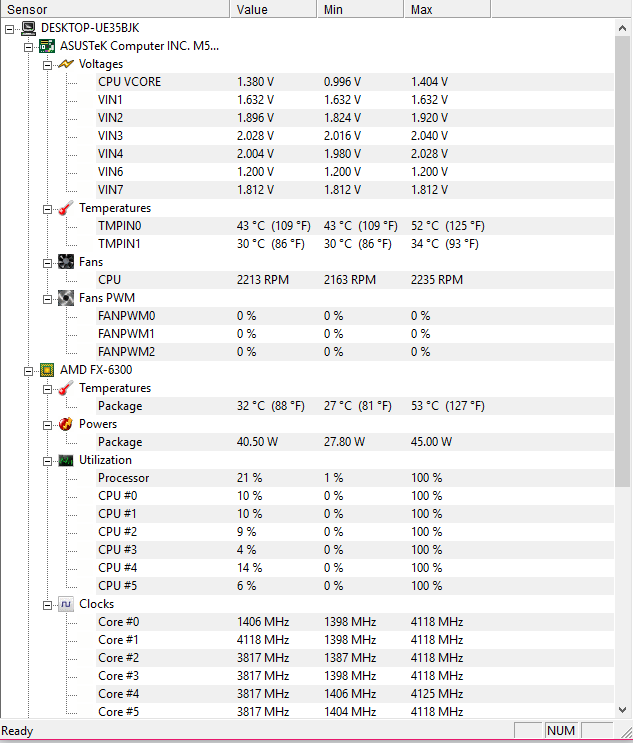Viewport: 633px width, 743px height.
Task: Select the CPU VCORE row
Action: 354,82
